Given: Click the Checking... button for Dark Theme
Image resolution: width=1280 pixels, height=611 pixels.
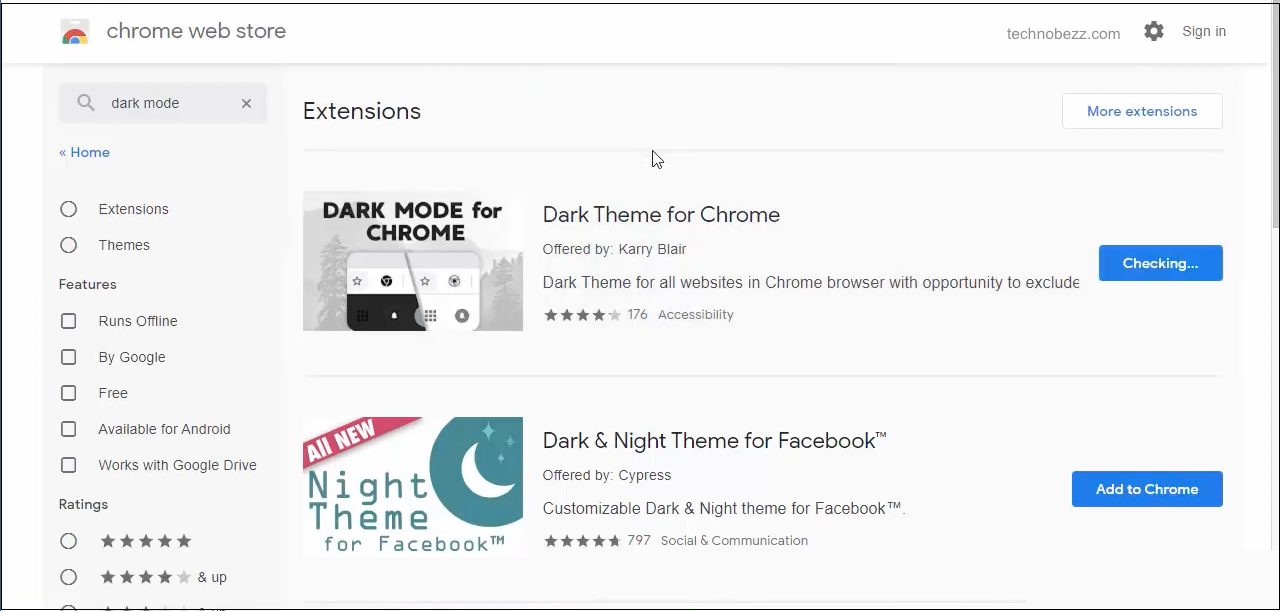Looking at the screenshot, I should click(x=1160, y=263).
